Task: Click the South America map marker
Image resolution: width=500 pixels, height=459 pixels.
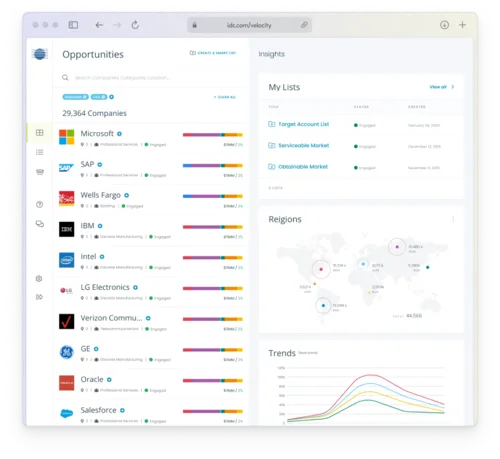Action: pyautogui.click(x=323, y=305)
